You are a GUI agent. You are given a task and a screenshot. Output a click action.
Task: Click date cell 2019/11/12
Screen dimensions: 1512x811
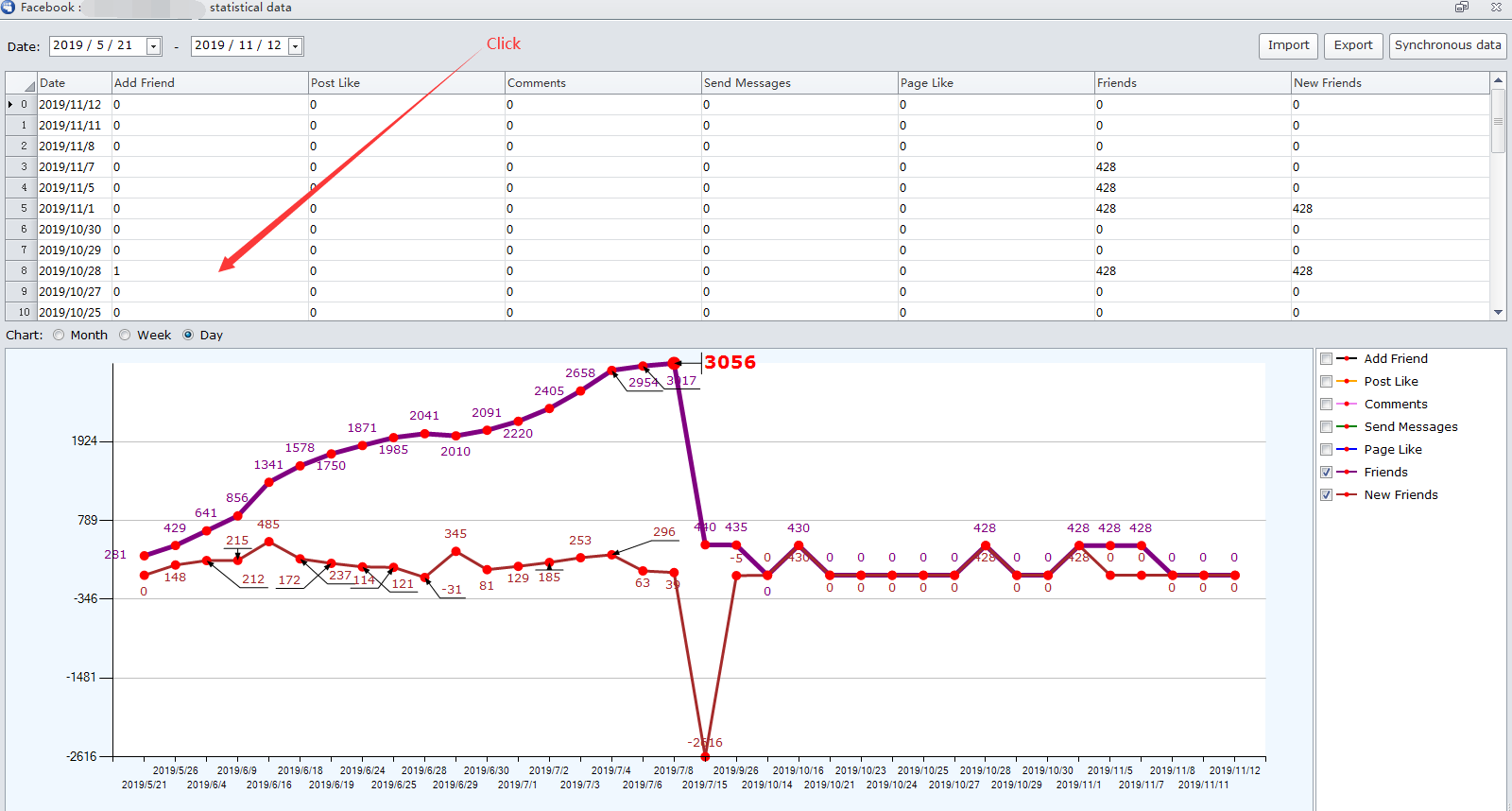[74, 105]
